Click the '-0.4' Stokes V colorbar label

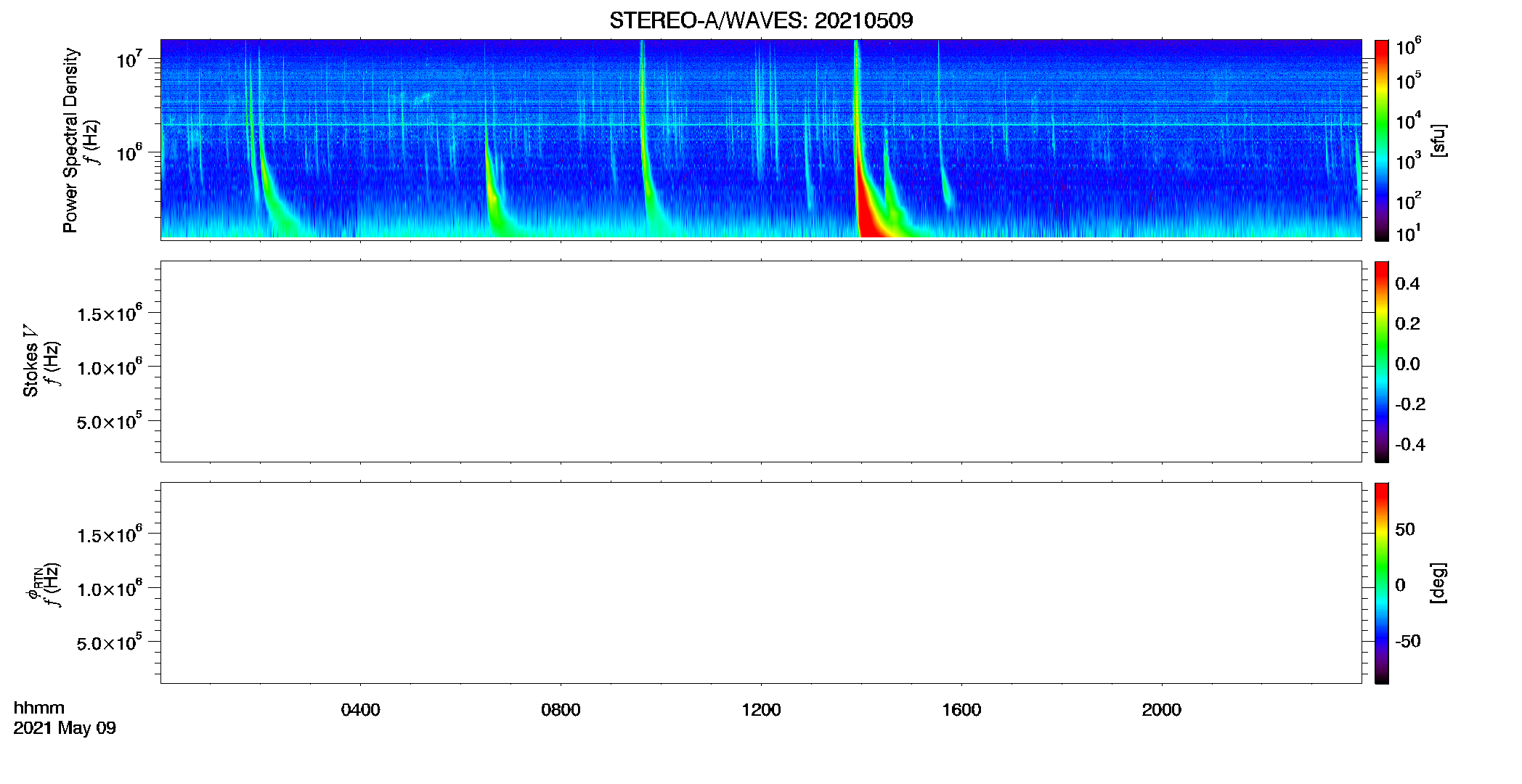pos(1410,445)
